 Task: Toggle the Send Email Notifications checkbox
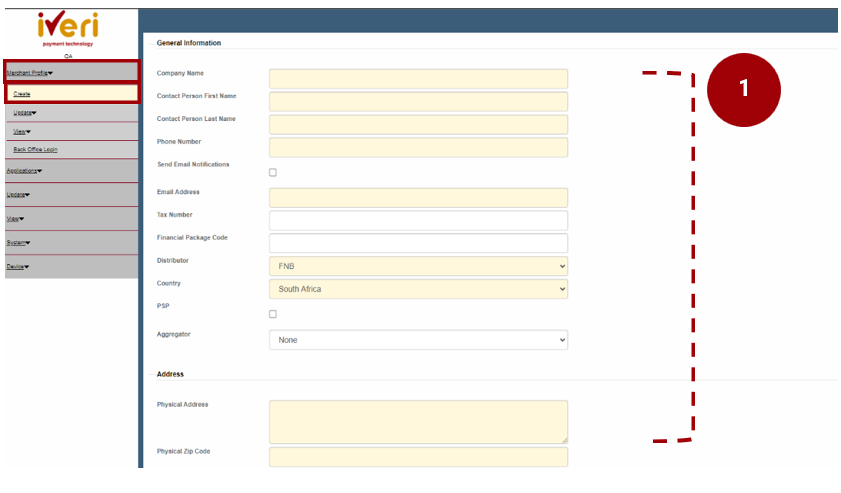tap(273, 173)
